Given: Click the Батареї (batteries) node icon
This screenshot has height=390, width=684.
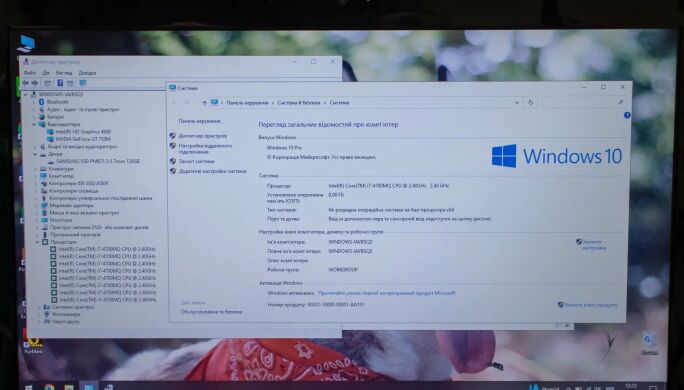Looking at the screenshot, I should click(x=42, y=116).
